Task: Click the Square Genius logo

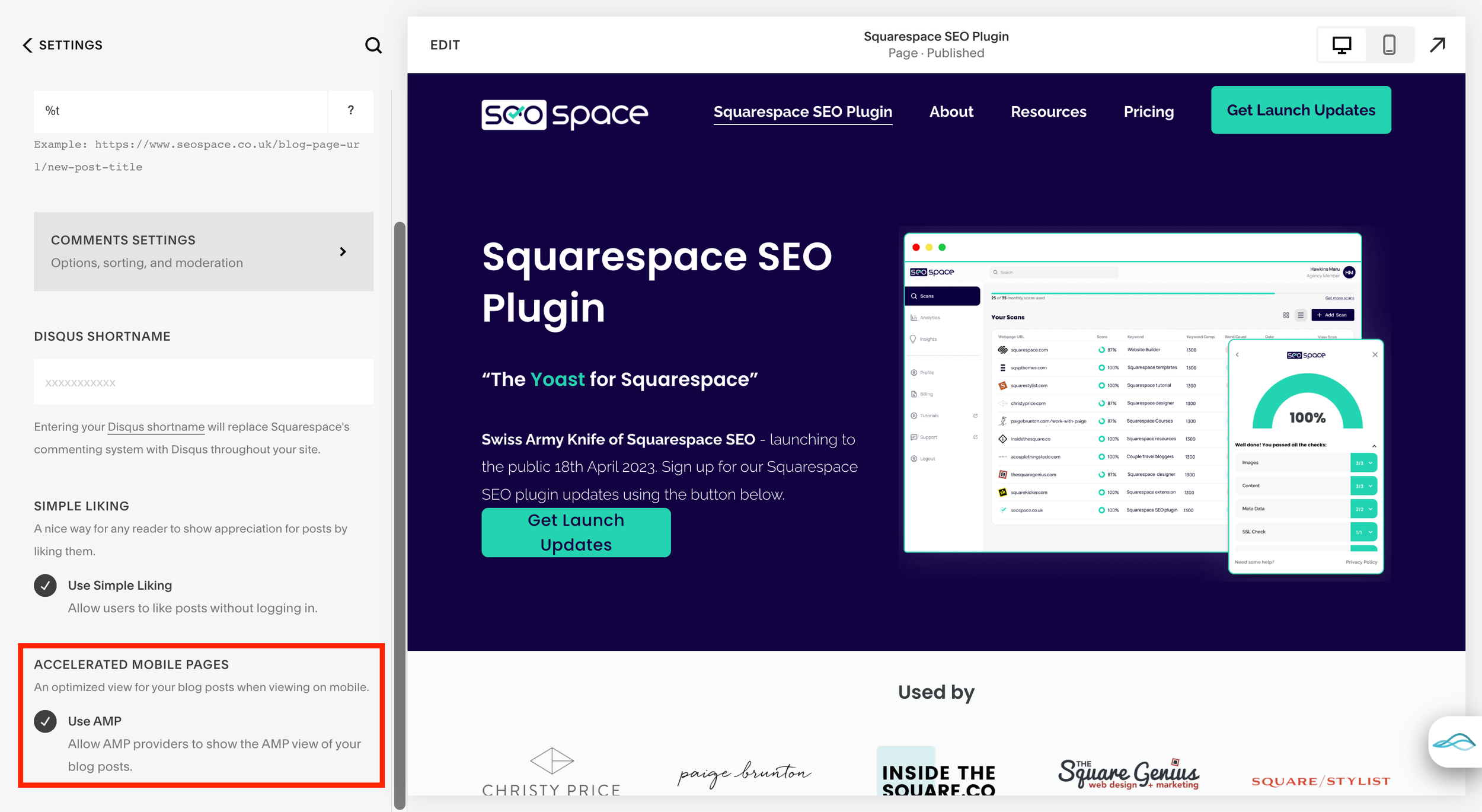Action: (x=1129, y=773)
